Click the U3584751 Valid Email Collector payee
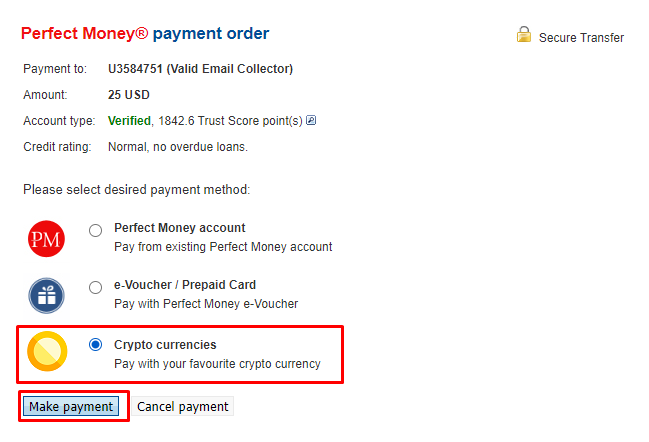Image resolution: width=649 pixels, height=442 pixels. (x=200, y=69)
